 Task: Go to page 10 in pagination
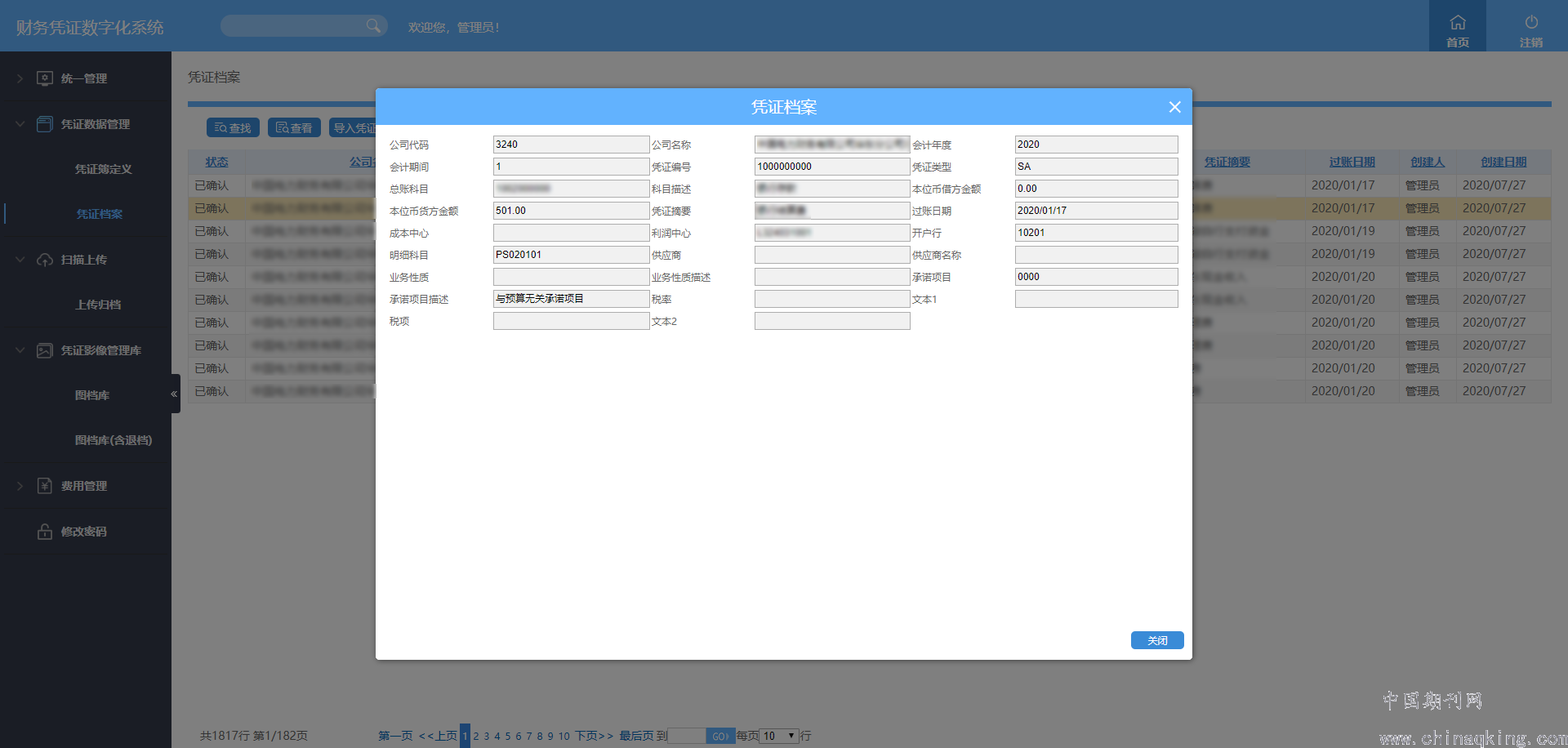tap(563, 736)
